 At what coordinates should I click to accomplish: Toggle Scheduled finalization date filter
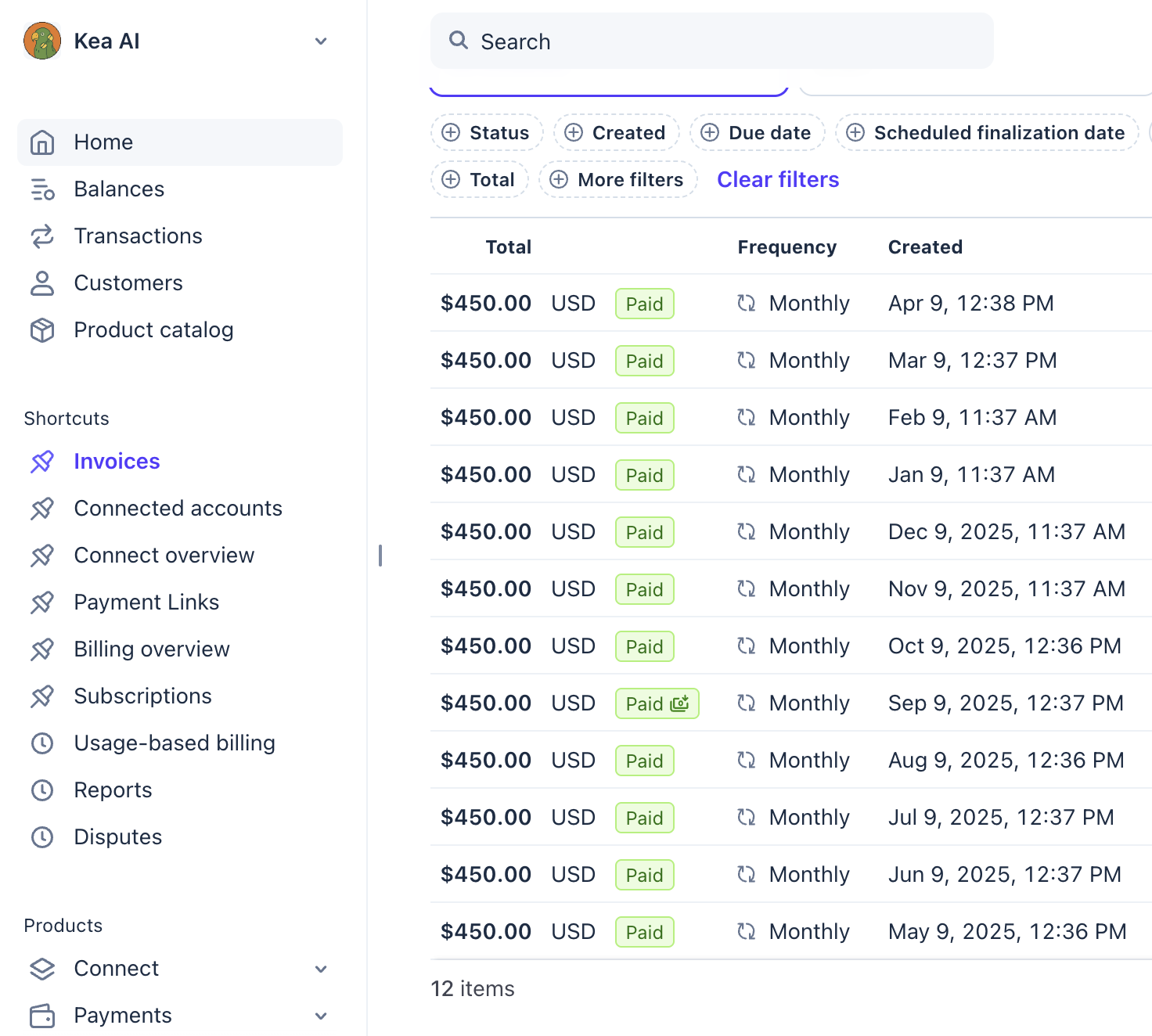pyautogui.click(x=986, y=133)
